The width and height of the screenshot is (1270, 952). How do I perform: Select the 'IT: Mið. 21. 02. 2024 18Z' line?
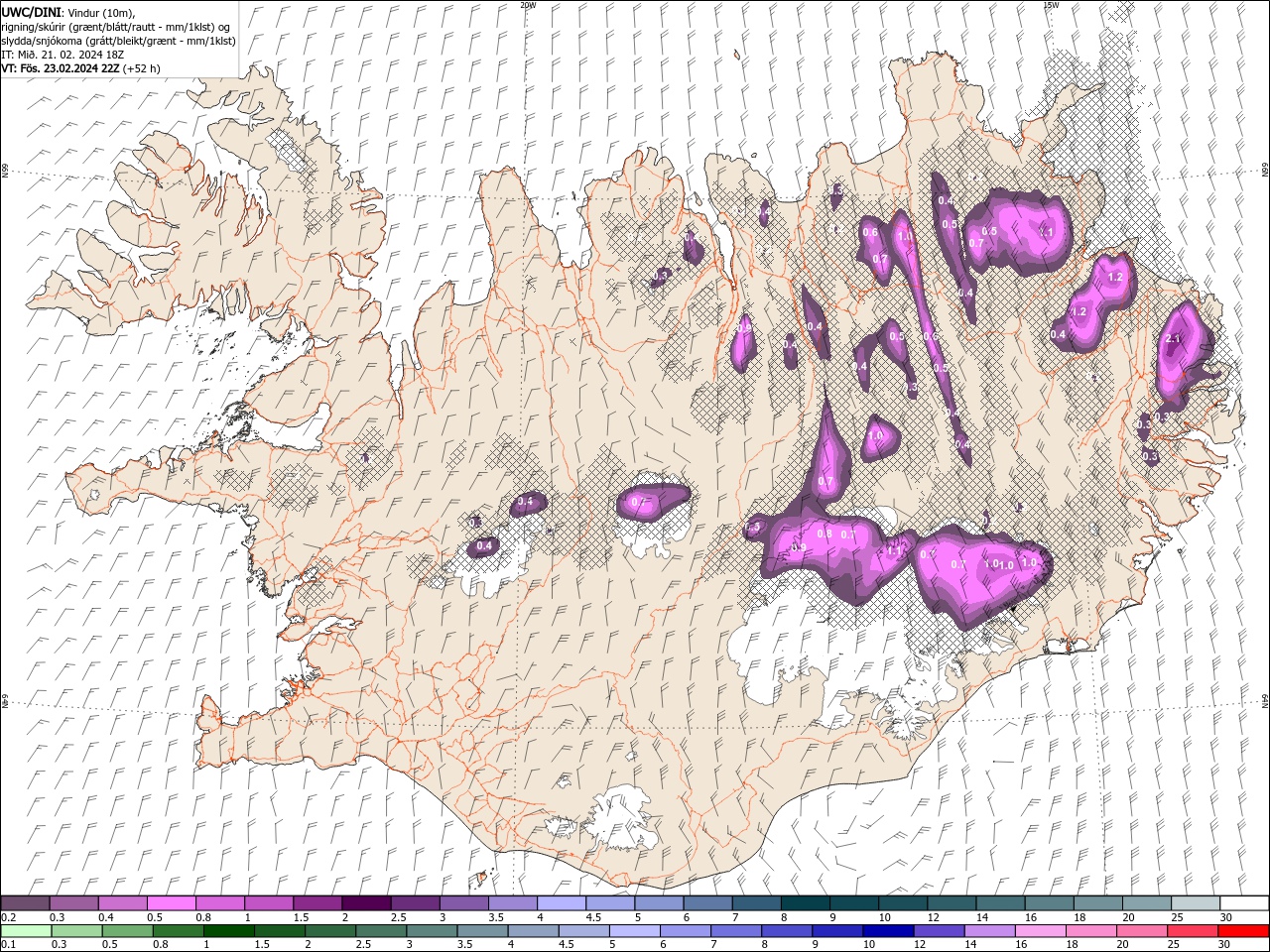(x=63, y=55)
